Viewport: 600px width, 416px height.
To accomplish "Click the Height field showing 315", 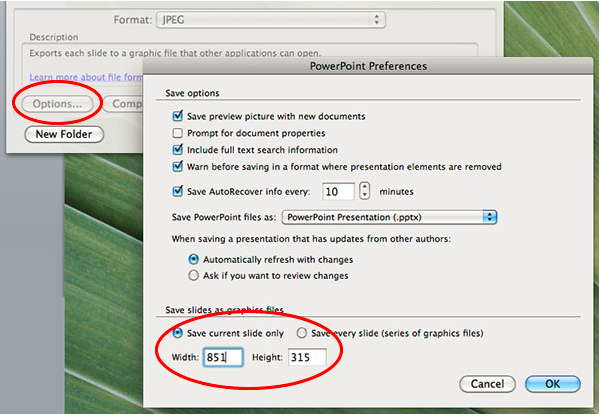I will [x=307, y=357].
